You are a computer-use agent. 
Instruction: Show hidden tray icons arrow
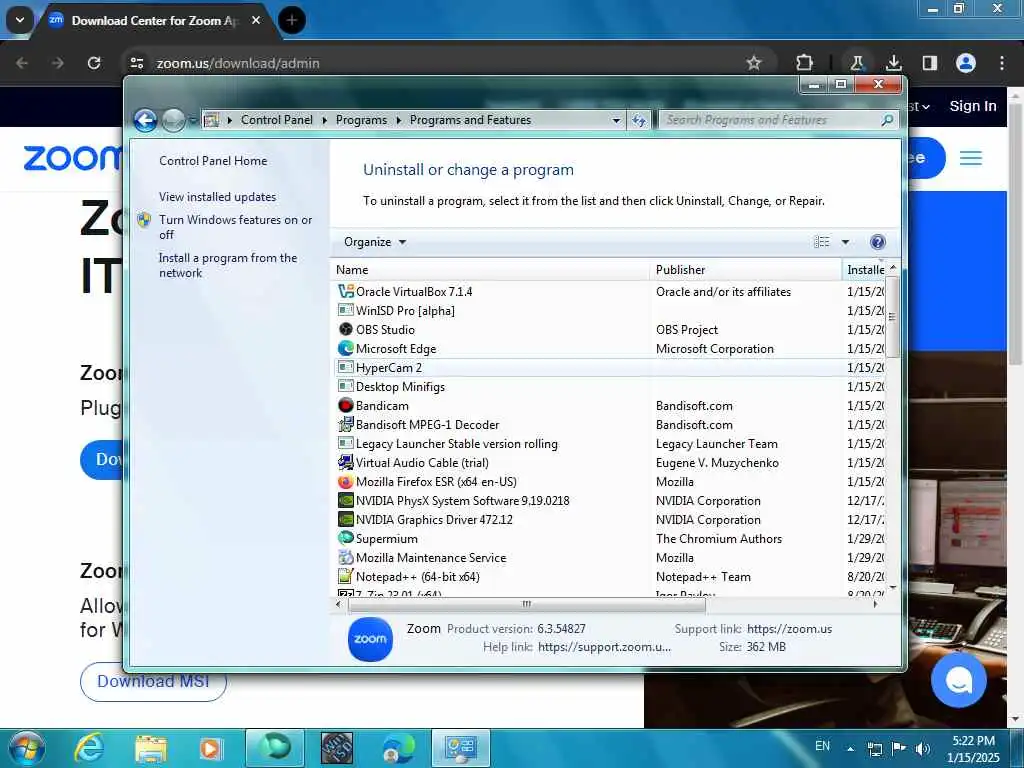coord(850,748)
